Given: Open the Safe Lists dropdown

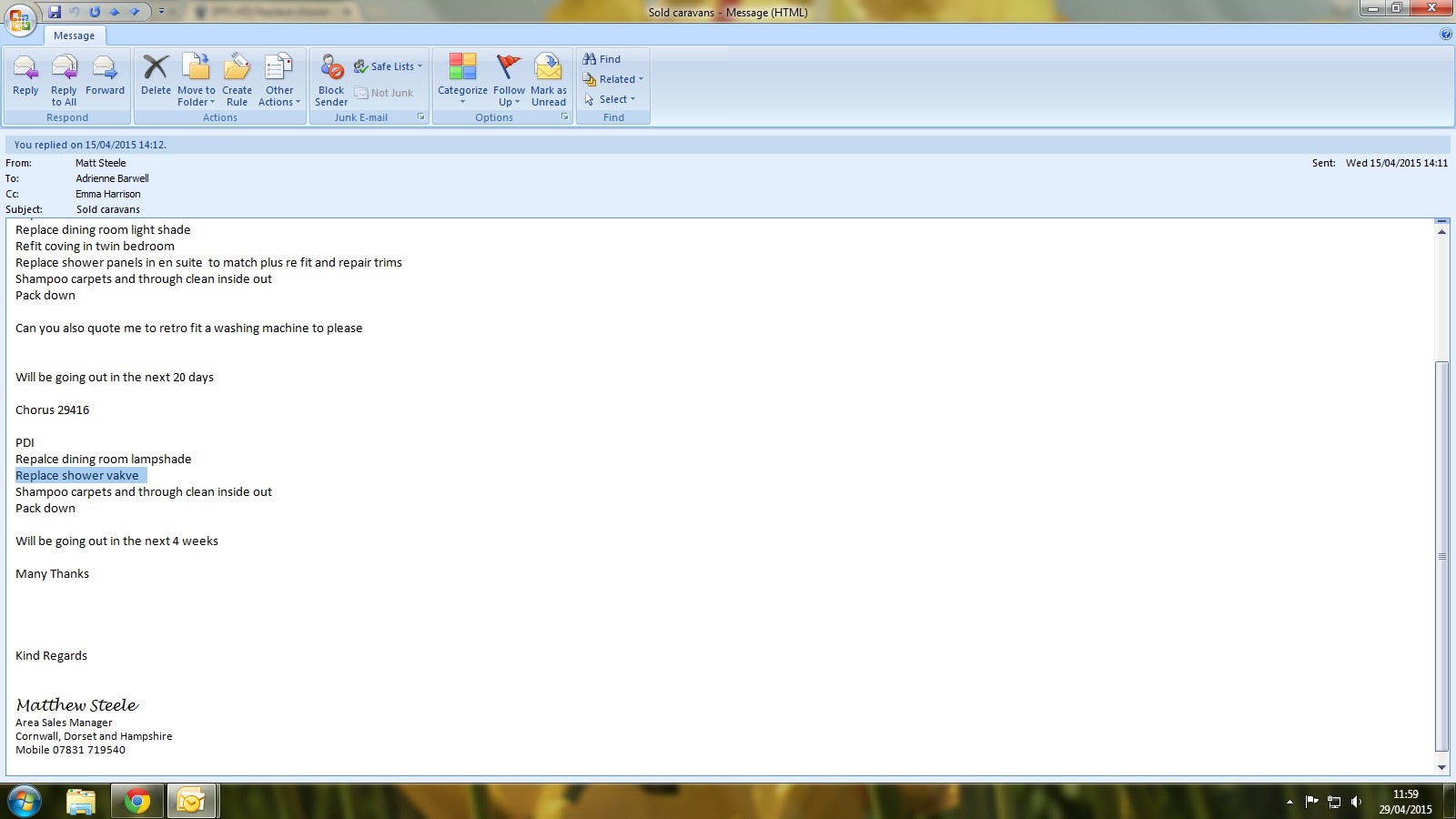Looking at the screenshot, I should tap(391, 66).
